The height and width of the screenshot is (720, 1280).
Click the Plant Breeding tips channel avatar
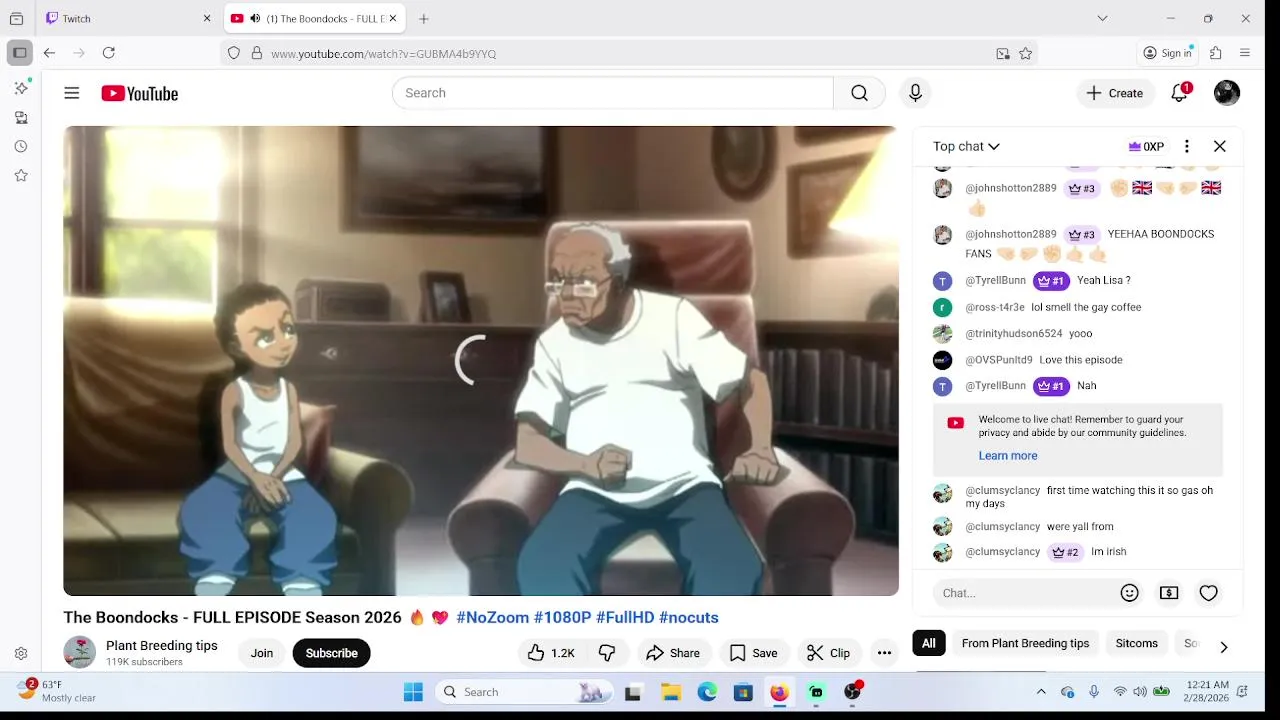tap(79, 653)
